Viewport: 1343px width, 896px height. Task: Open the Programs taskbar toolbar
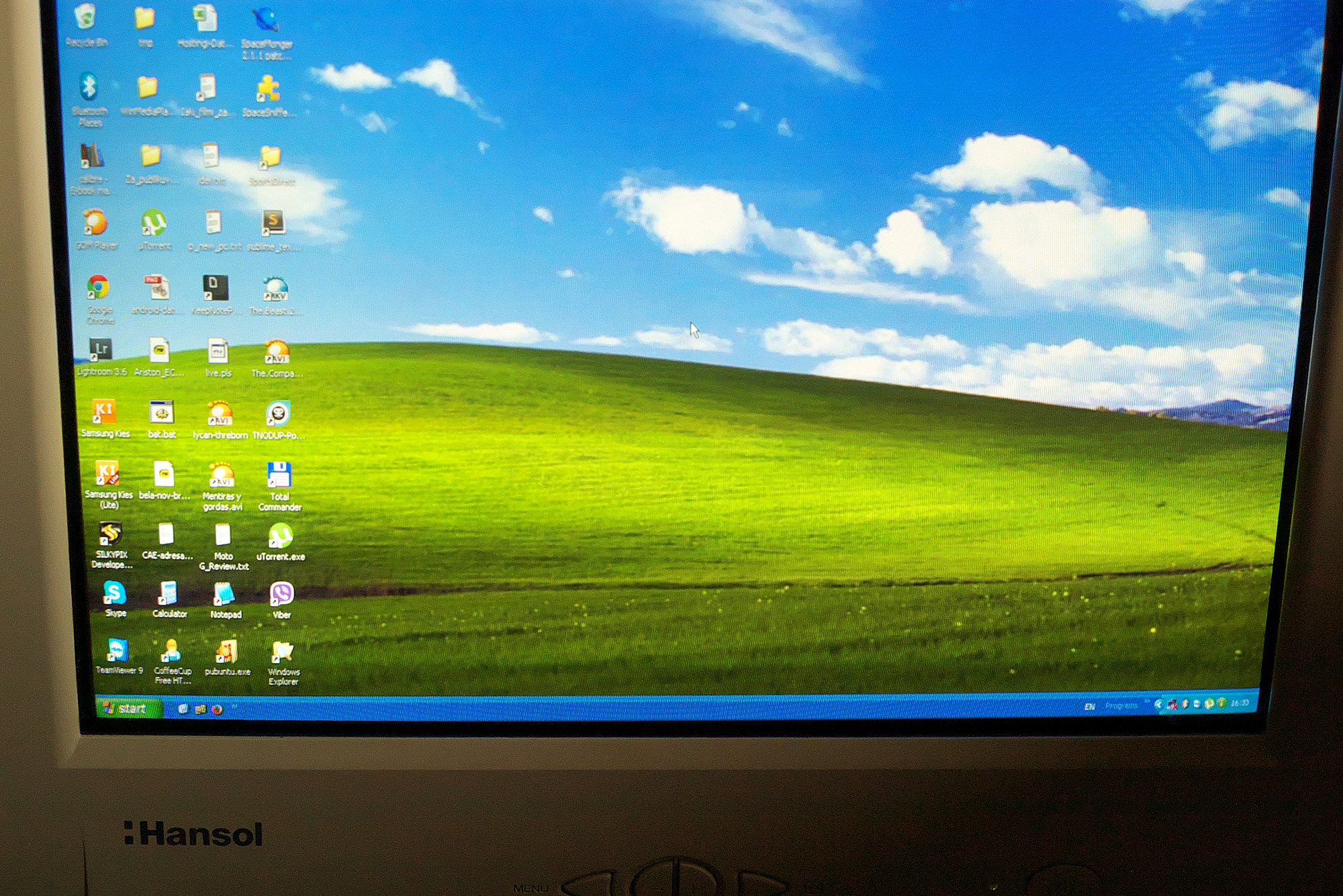tap(1121, 705)
